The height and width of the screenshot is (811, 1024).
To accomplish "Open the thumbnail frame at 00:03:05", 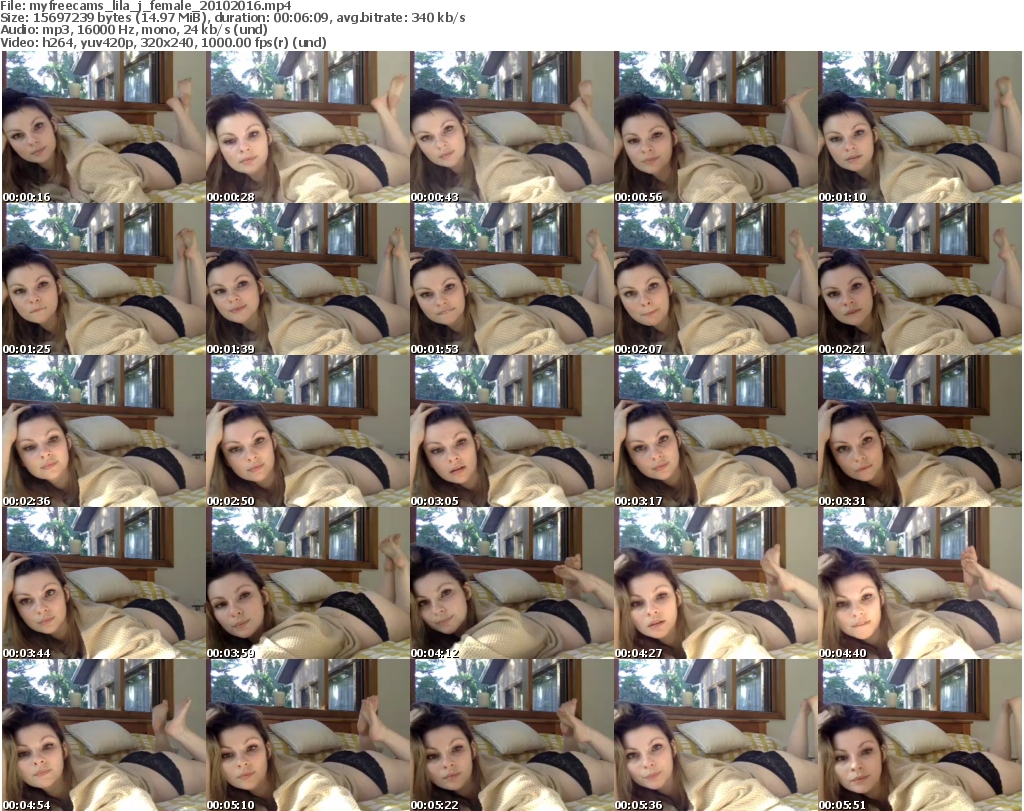I will click(511, 432).
